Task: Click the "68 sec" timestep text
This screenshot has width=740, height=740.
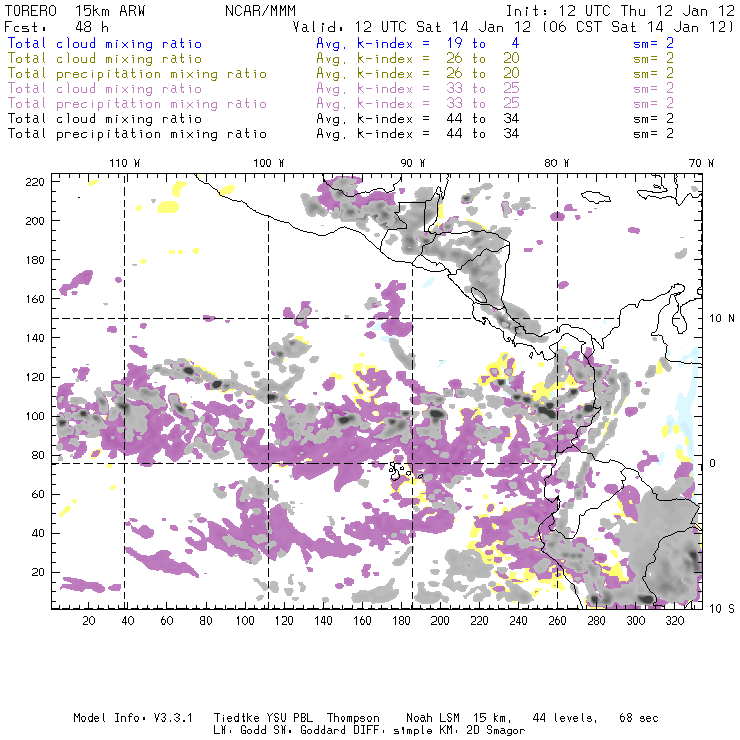Action: point(639,718)
